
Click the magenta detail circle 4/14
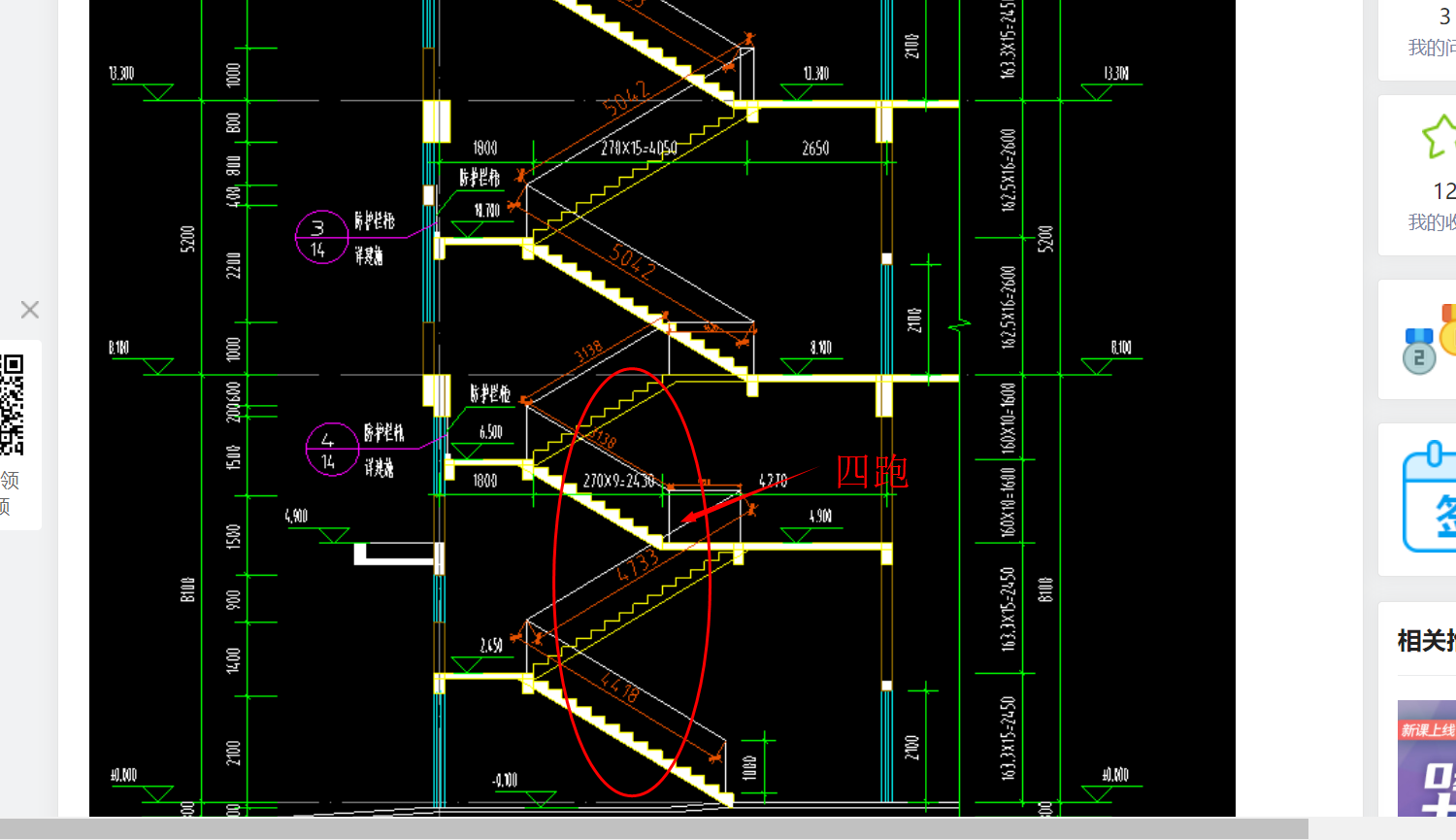click(x=332, y=450)
